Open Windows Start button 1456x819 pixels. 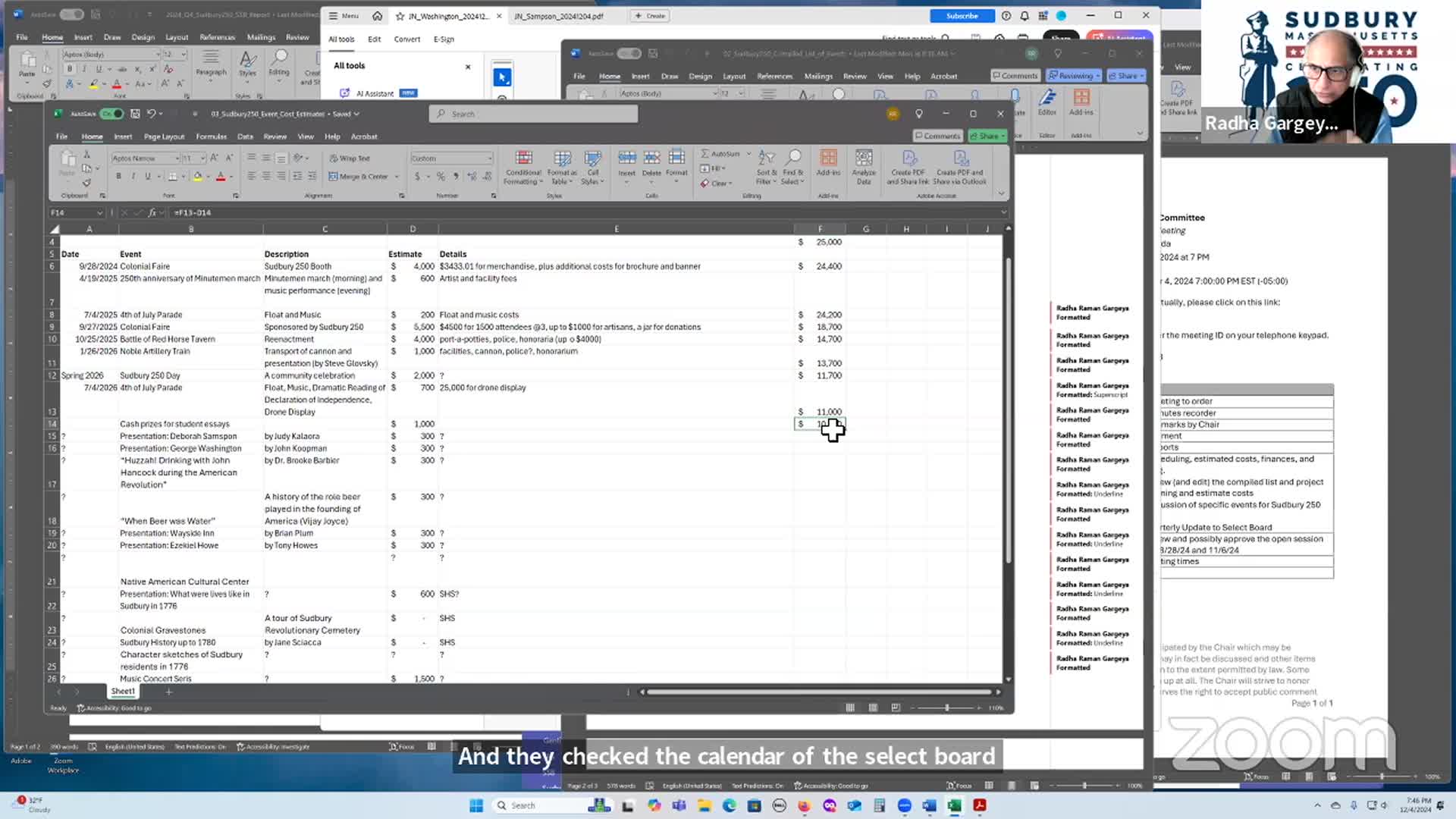[476, 805]
